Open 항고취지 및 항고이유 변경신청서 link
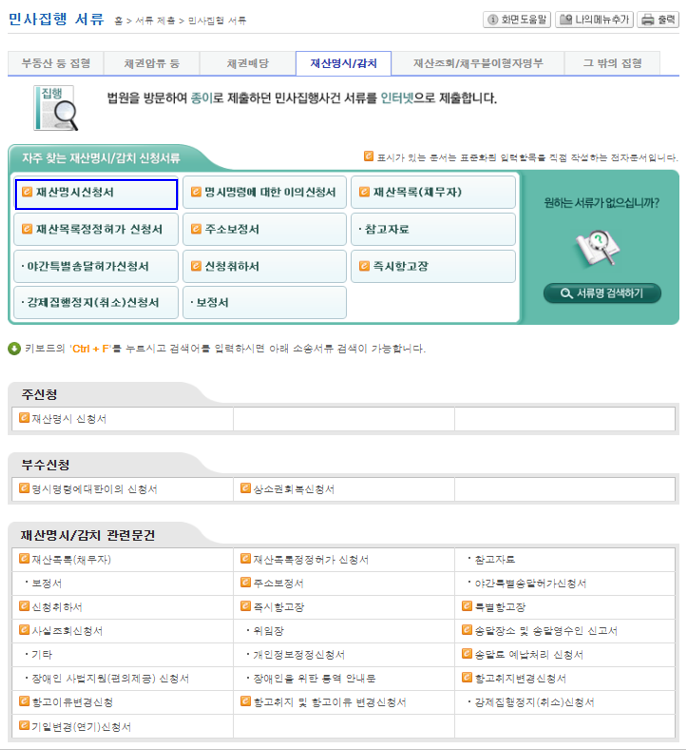 click(x=330, y=703)
